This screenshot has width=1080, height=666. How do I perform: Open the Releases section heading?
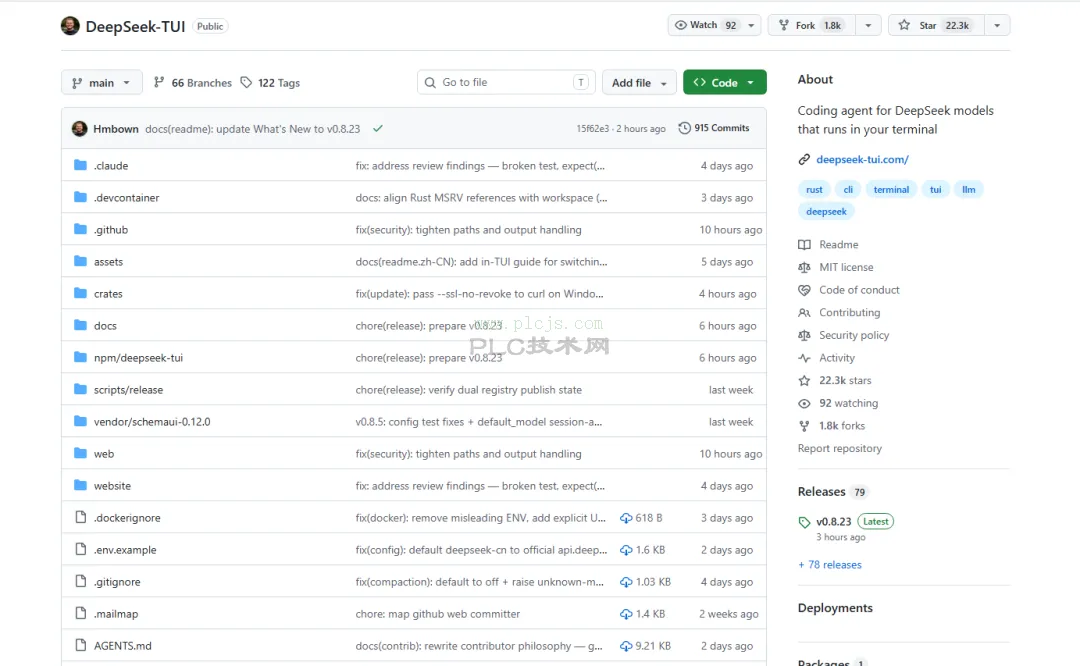pos(821,492)
